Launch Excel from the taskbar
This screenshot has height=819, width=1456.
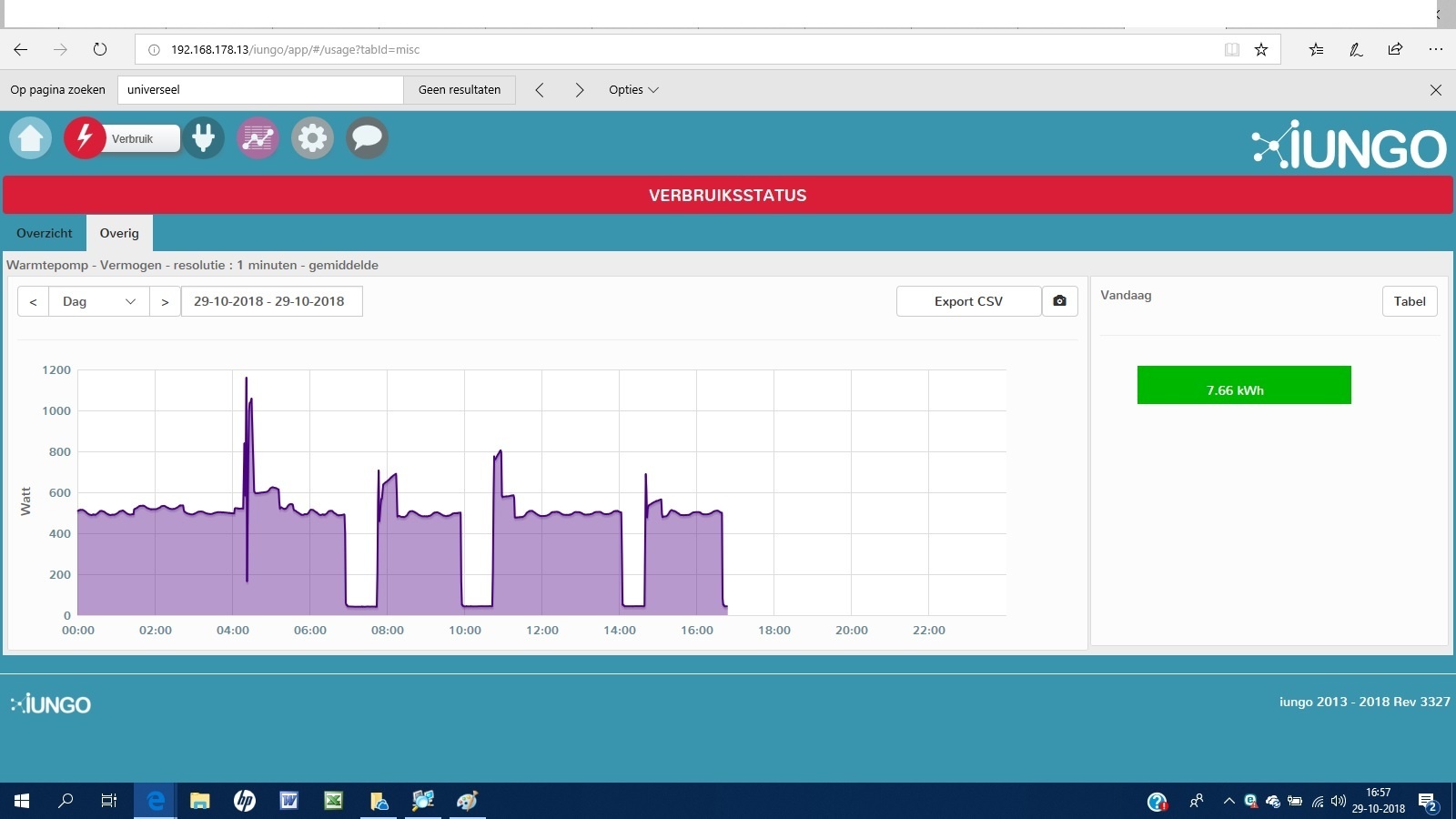pos(333,801)
